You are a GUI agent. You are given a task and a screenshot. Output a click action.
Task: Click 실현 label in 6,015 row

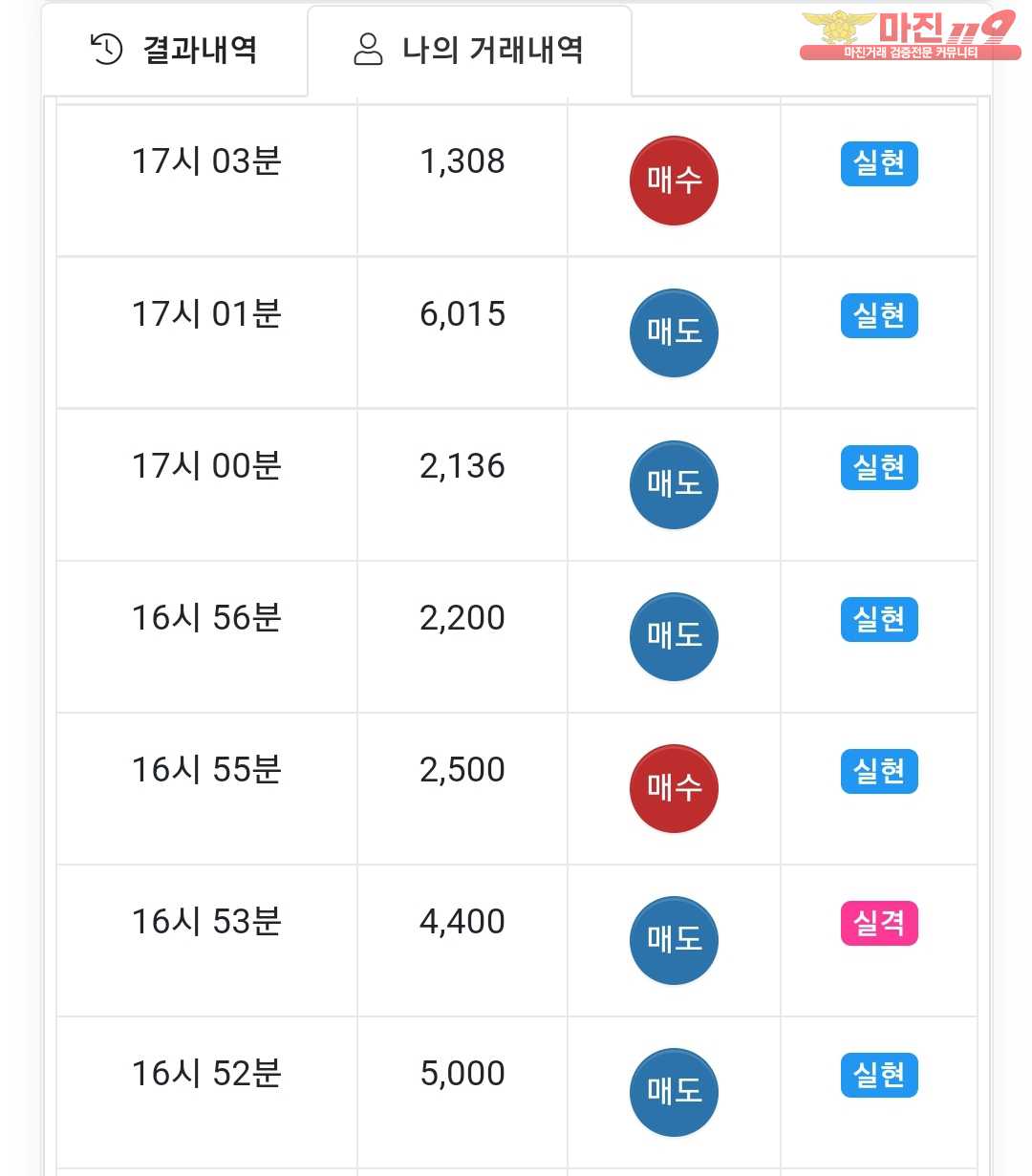[x=879, y=315]
